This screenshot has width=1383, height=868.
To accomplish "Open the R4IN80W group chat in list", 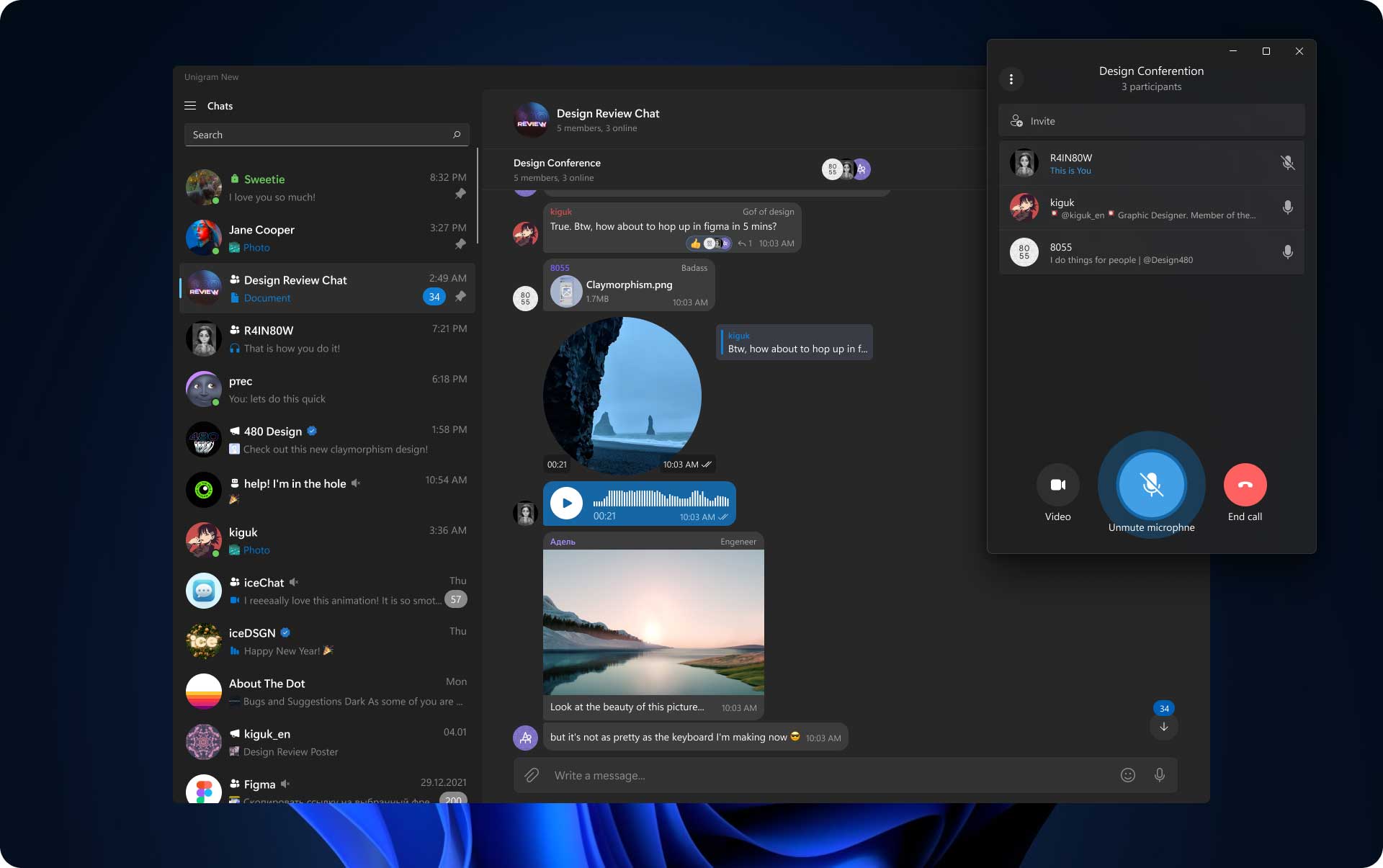I will [x=327, y=339].
